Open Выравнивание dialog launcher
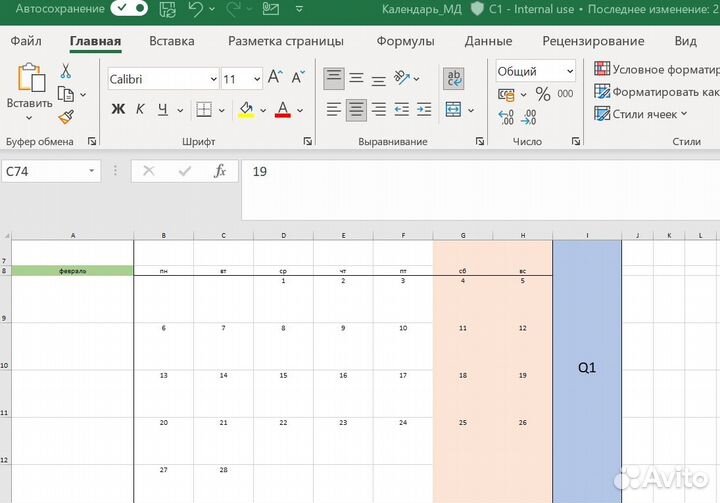 coord(480,141)
